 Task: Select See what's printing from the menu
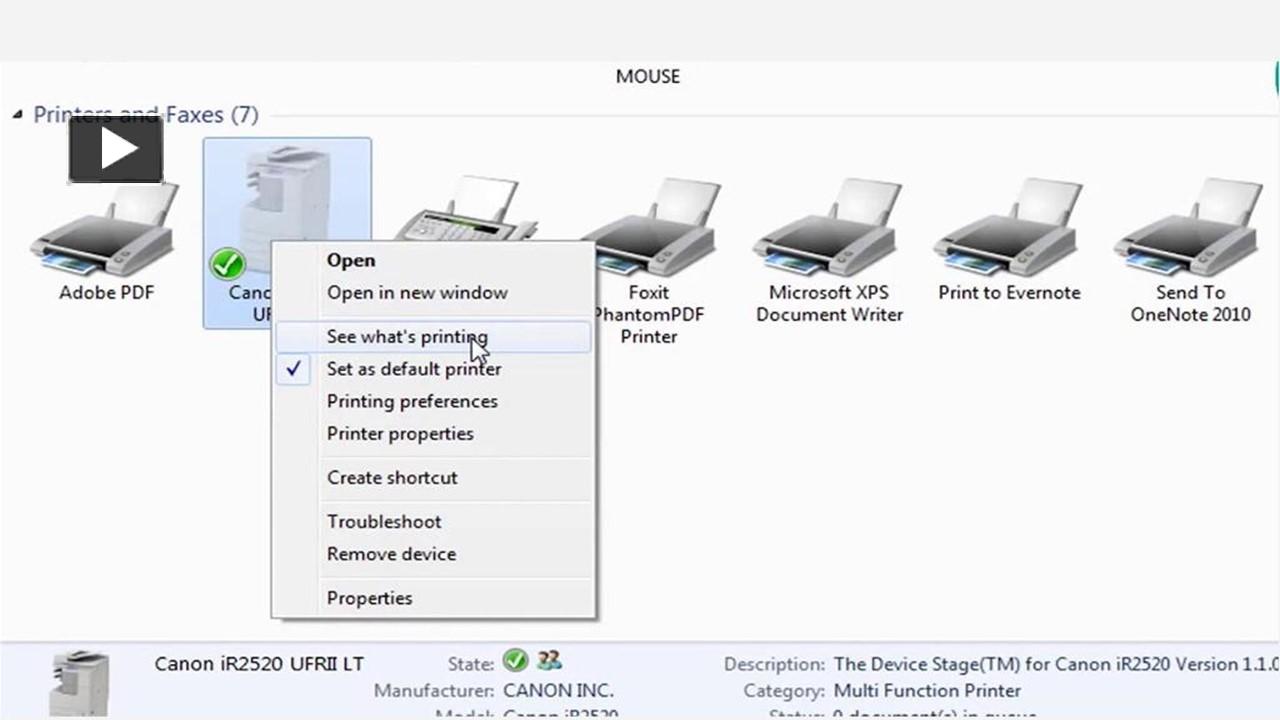[x=407, y=337]
